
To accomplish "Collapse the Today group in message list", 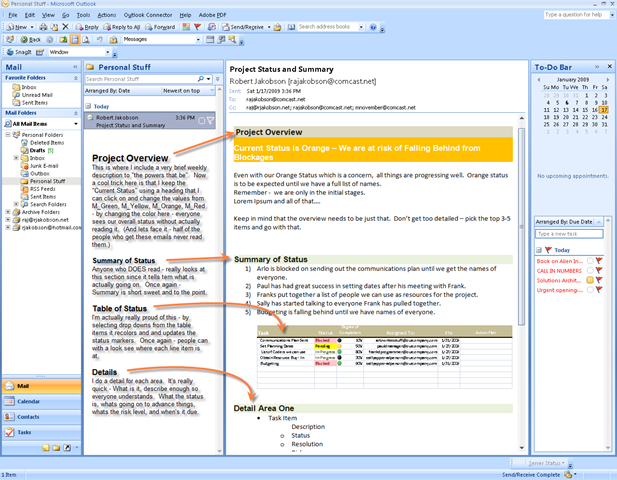I will tap(88, 106).
